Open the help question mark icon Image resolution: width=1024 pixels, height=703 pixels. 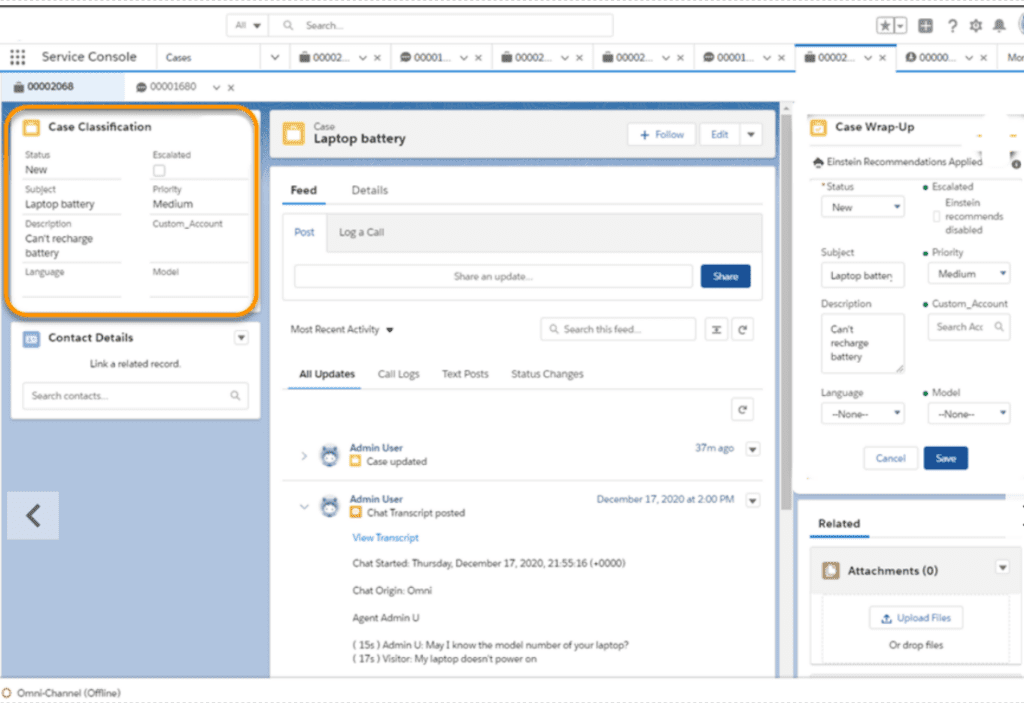(952, 26)
